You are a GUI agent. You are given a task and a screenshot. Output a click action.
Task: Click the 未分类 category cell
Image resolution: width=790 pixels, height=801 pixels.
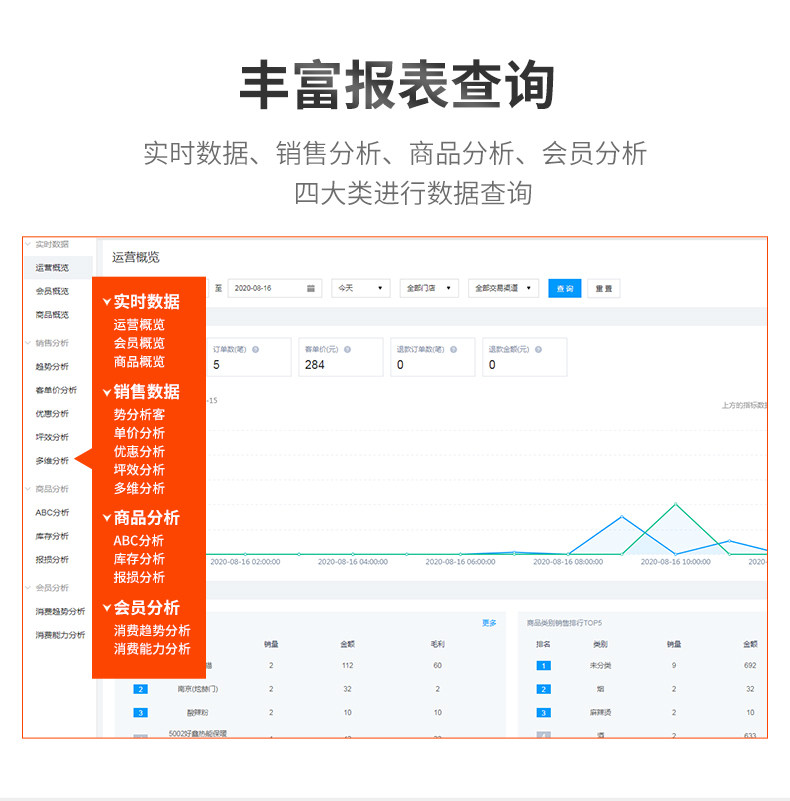click(x=600, y=666)
